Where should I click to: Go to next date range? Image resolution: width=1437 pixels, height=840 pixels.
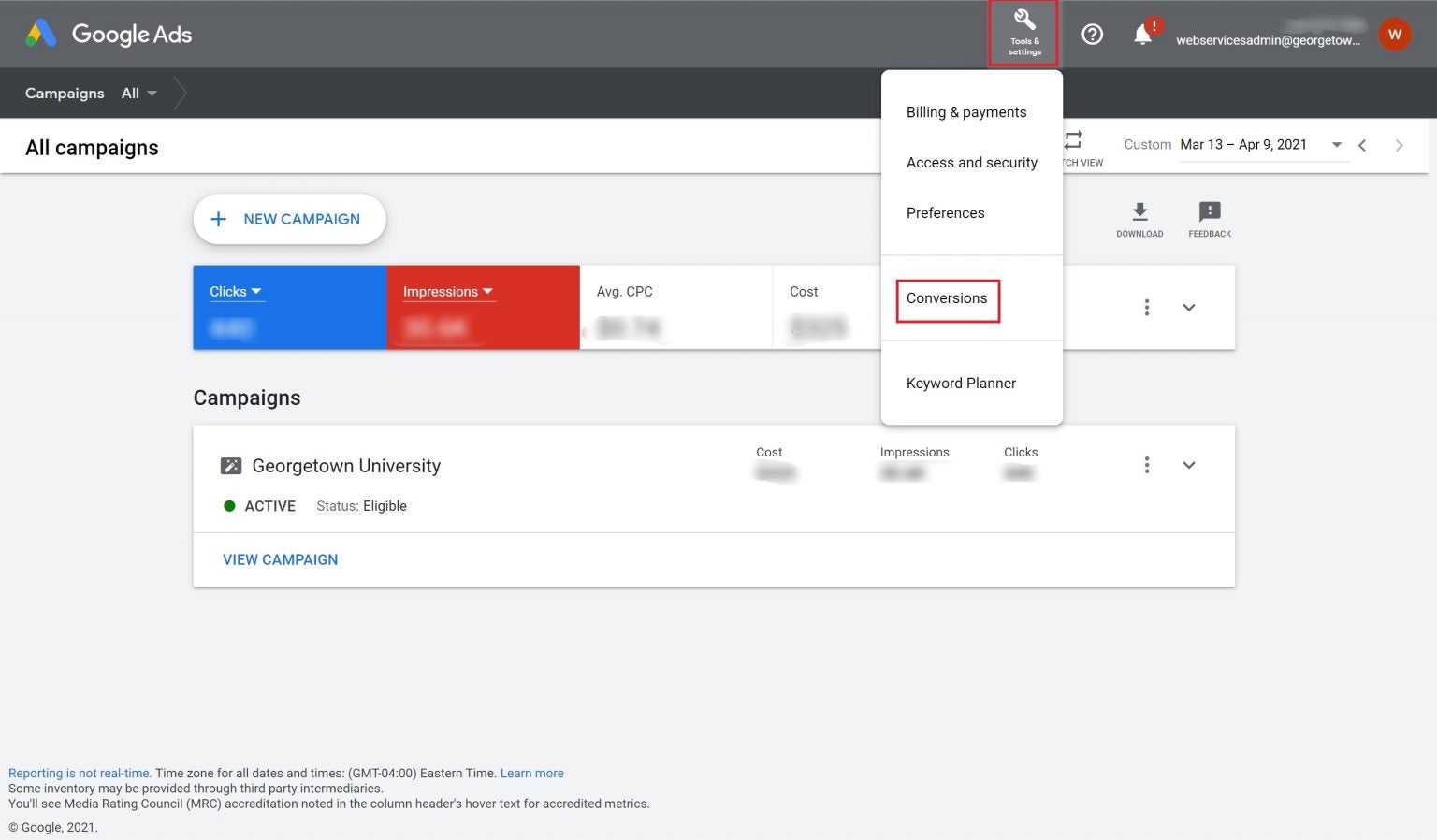click(1399, 145)
